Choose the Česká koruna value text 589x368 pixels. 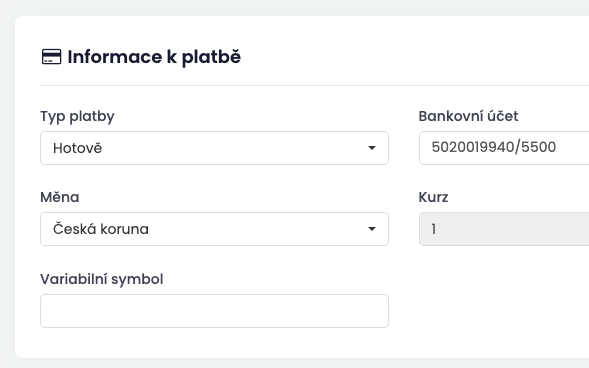pos(101,229)
